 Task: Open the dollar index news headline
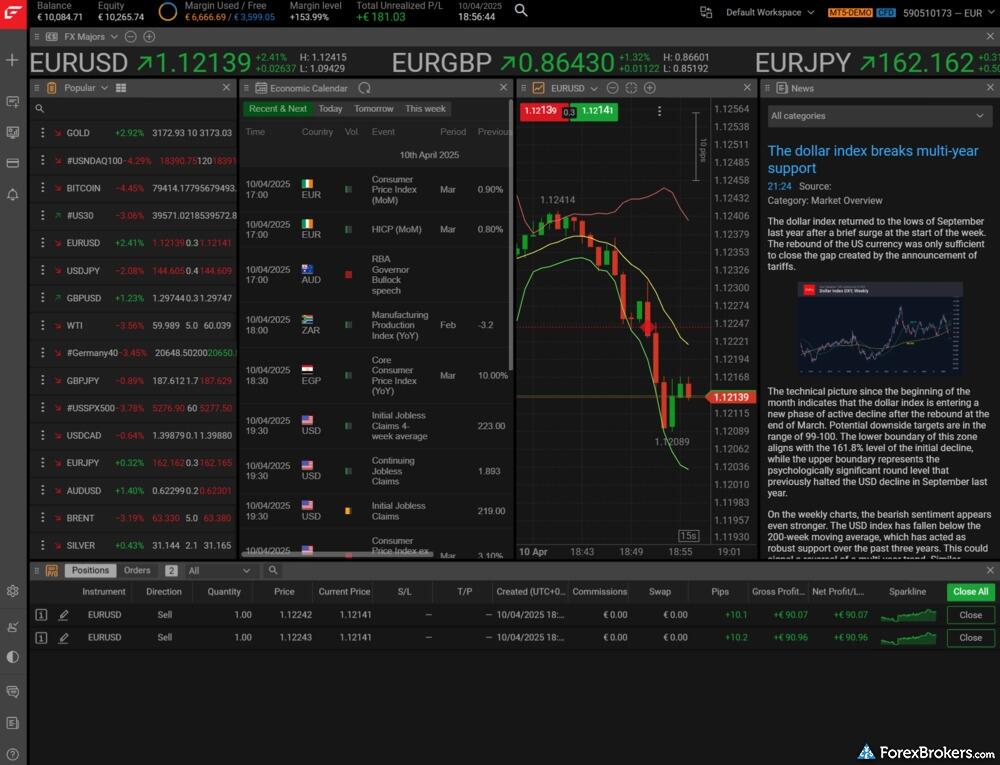pyautogui.click(x=873, y=159)
